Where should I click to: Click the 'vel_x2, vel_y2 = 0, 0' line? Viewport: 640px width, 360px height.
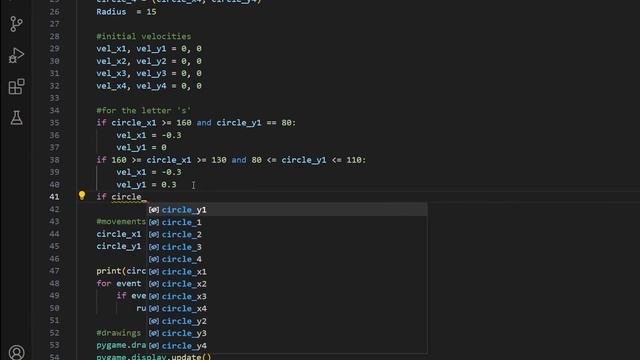tap(149, 61)
